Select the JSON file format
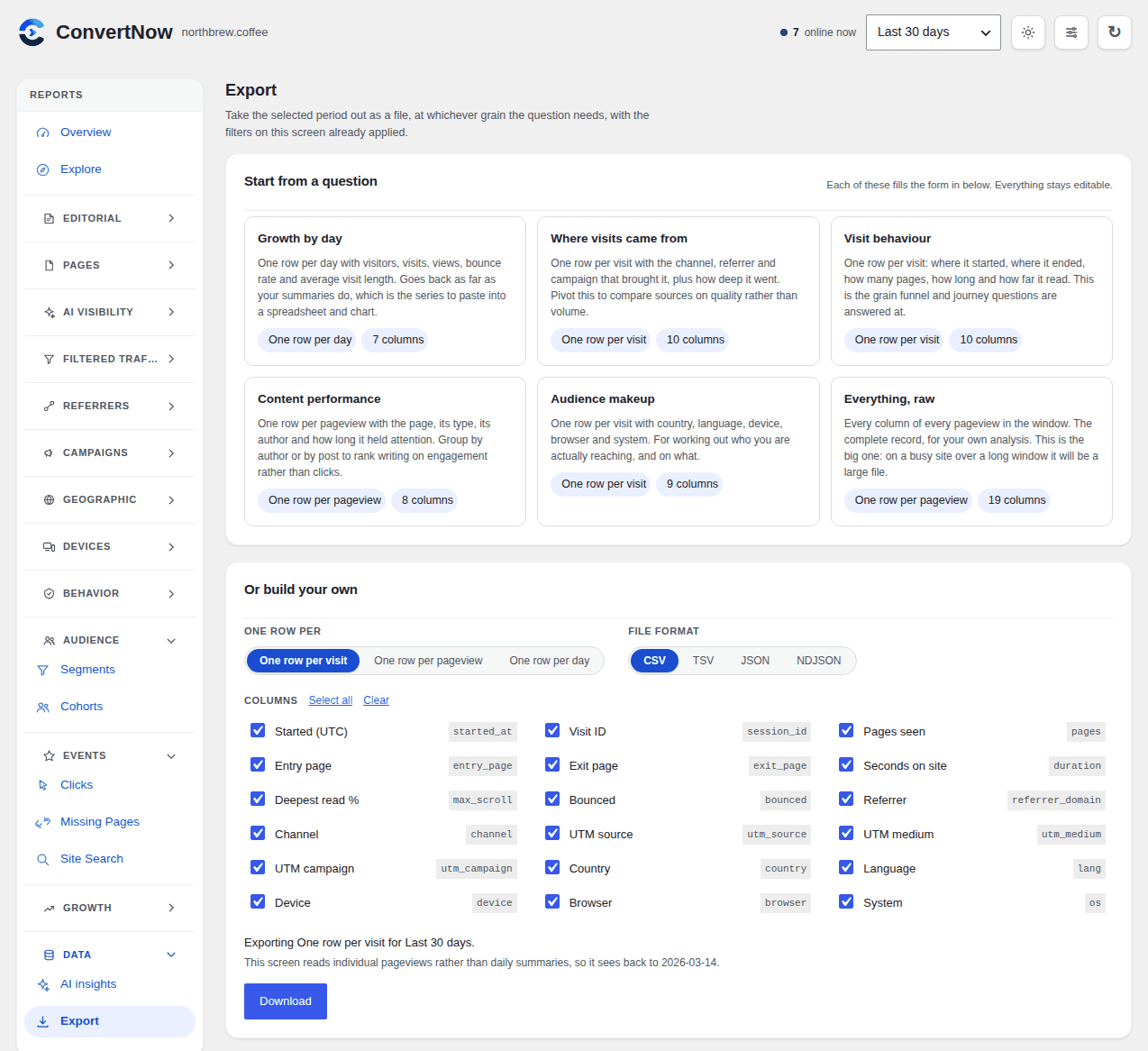1148x1051 pixels. tap(755, 661)
